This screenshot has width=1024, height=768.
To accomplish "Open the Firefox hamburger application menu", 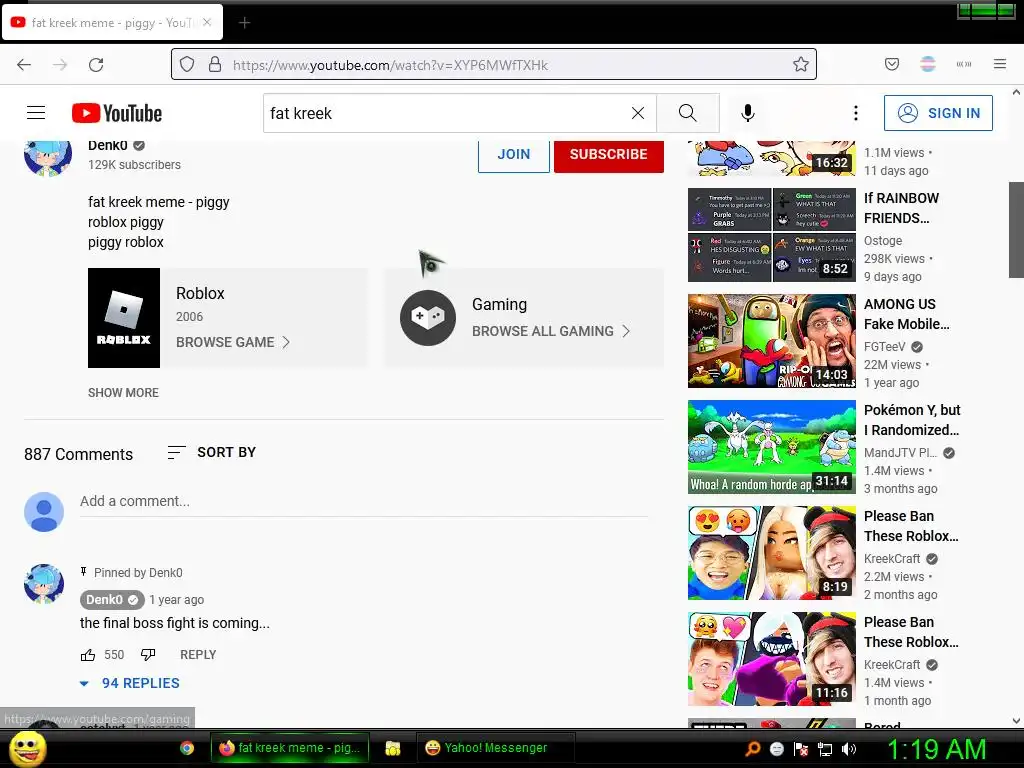I will [999, 64].
